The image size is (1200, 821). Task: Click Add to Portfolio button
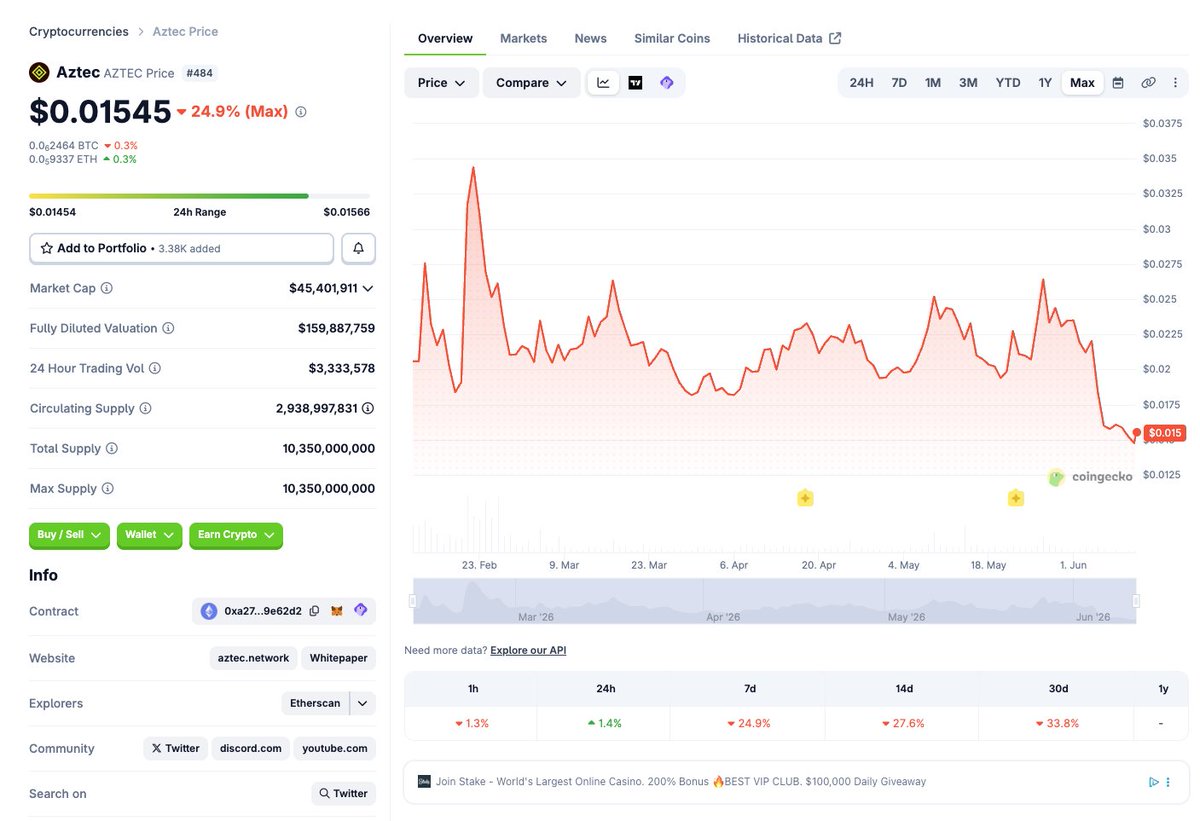click(181, 248)
